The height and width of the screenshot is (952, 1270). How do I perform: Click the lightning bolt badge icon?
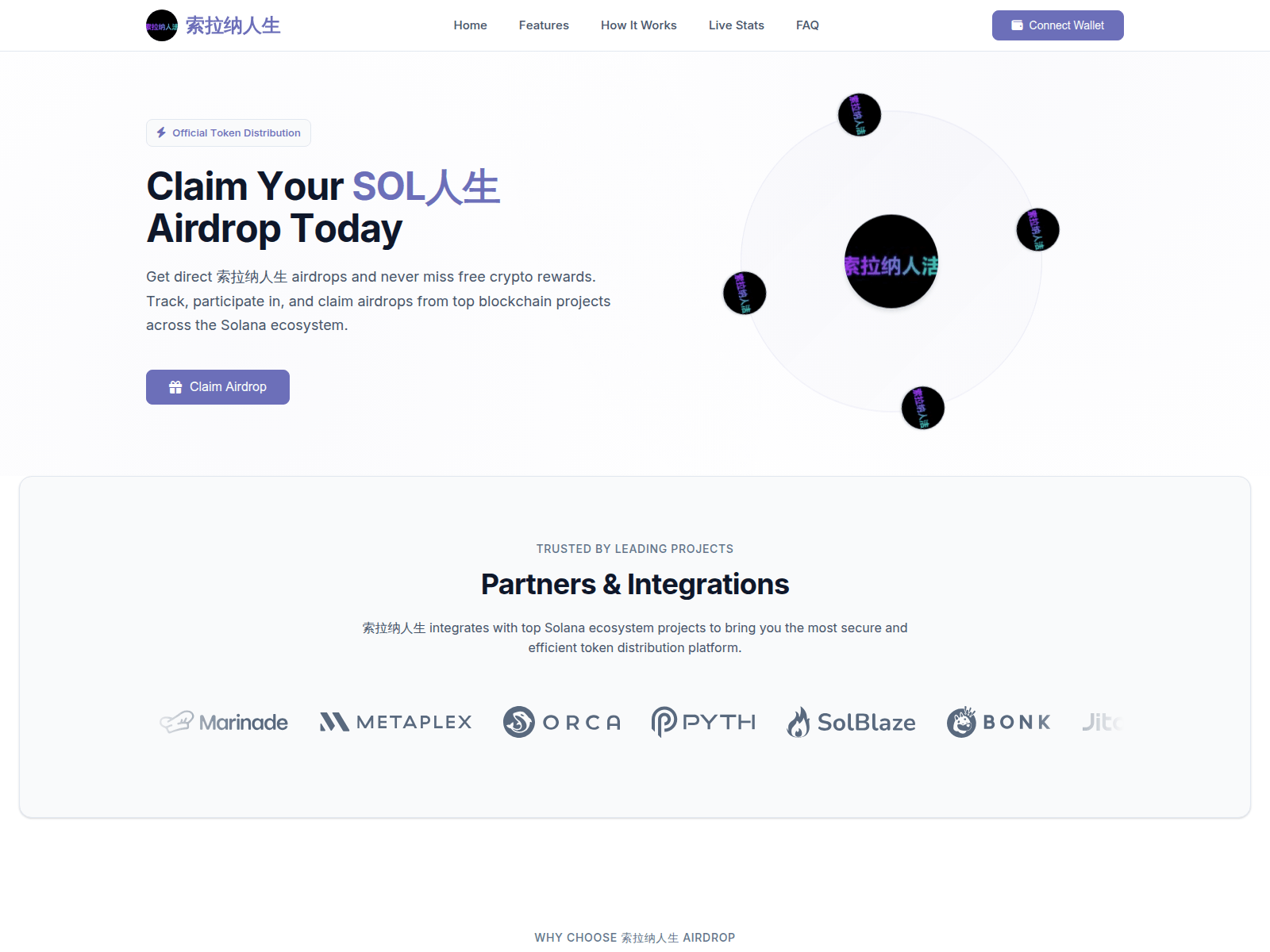point(161,132)
